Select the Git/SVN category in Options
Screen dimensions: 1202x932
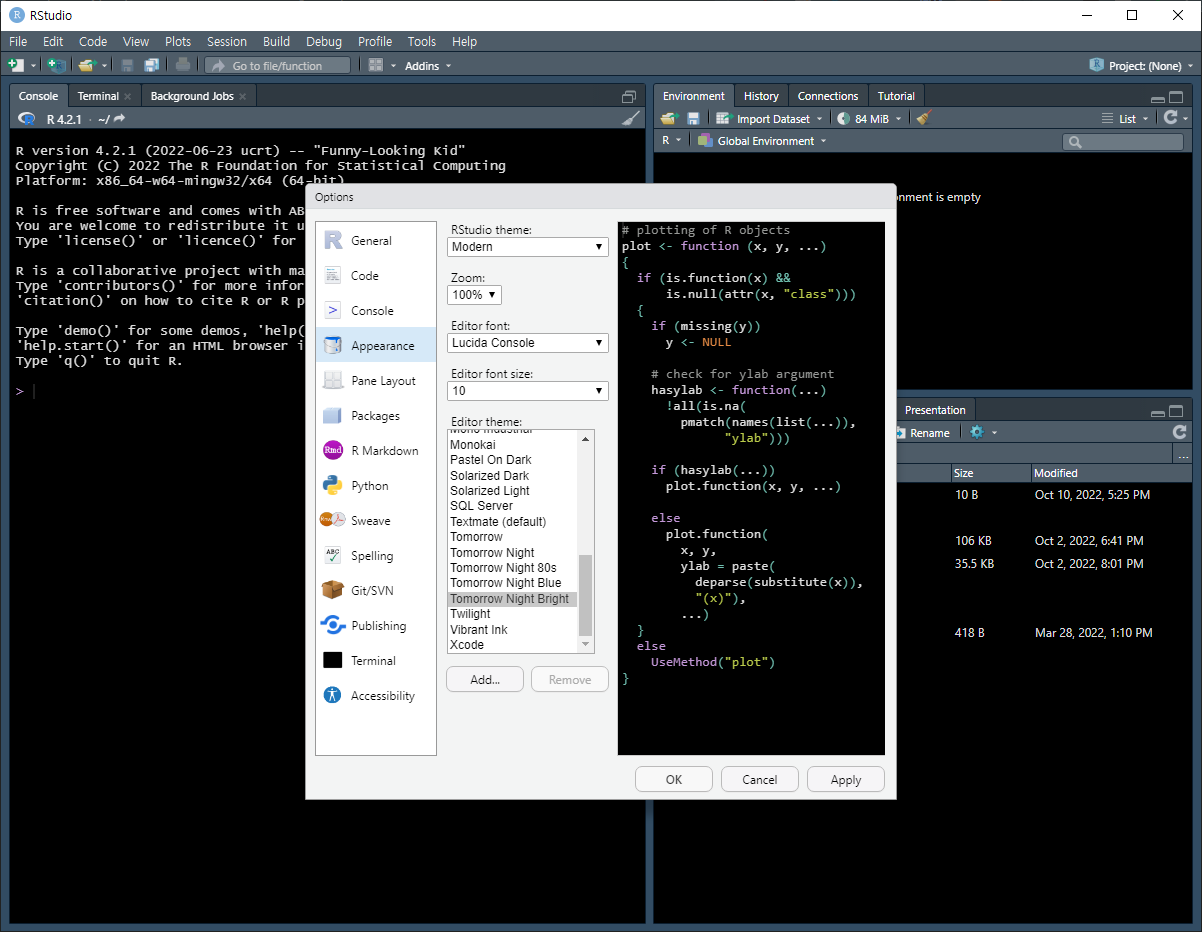376,590
